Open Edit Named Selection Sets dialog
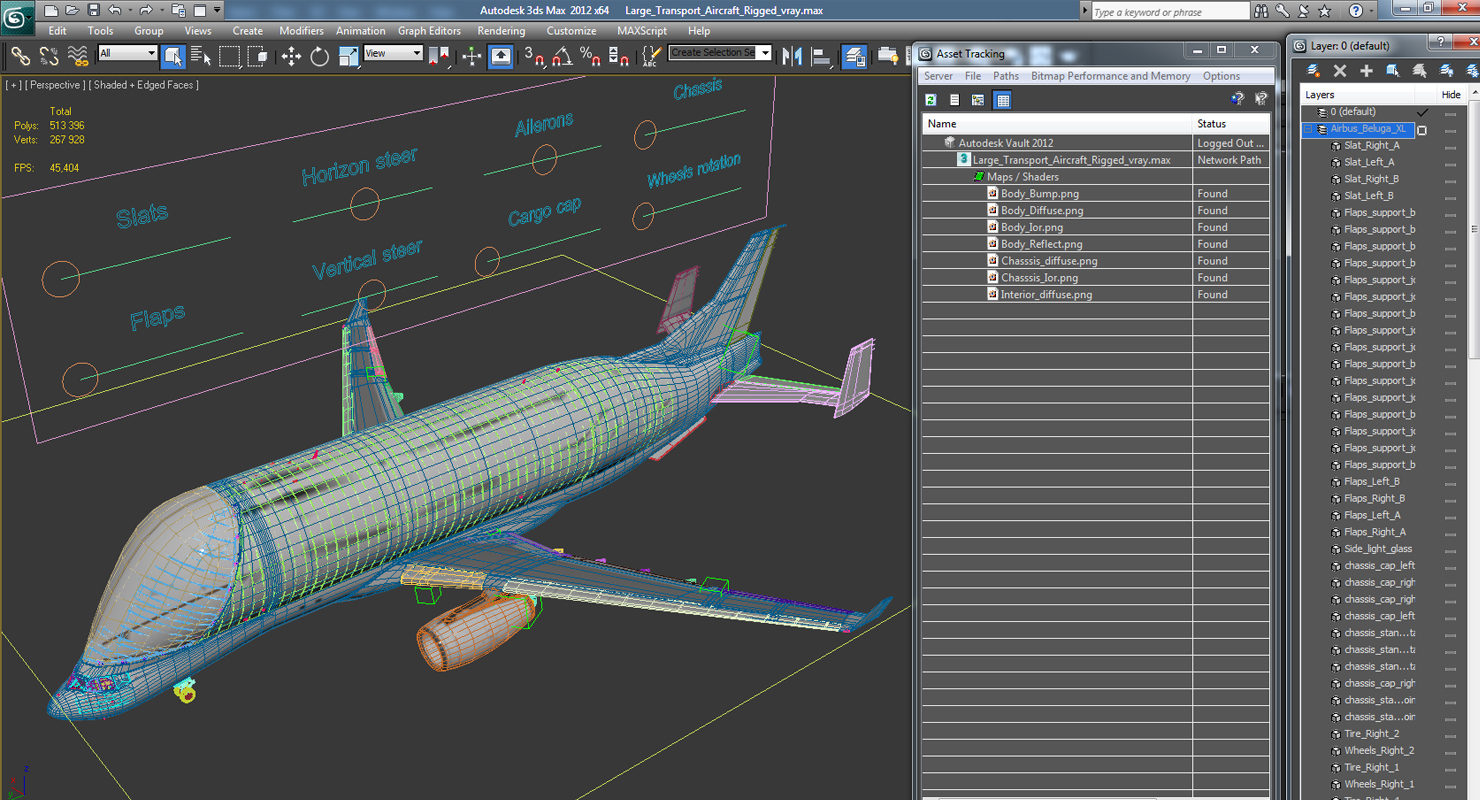The width and height of the screenshot is (1480, 800). tap(651, 56)
